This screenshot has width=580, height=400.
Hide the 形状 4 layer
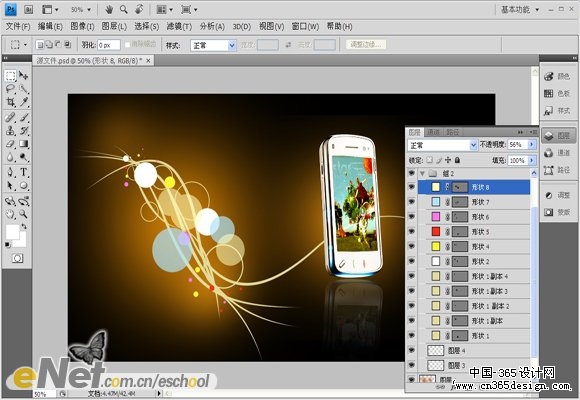(x=411, y=246)
